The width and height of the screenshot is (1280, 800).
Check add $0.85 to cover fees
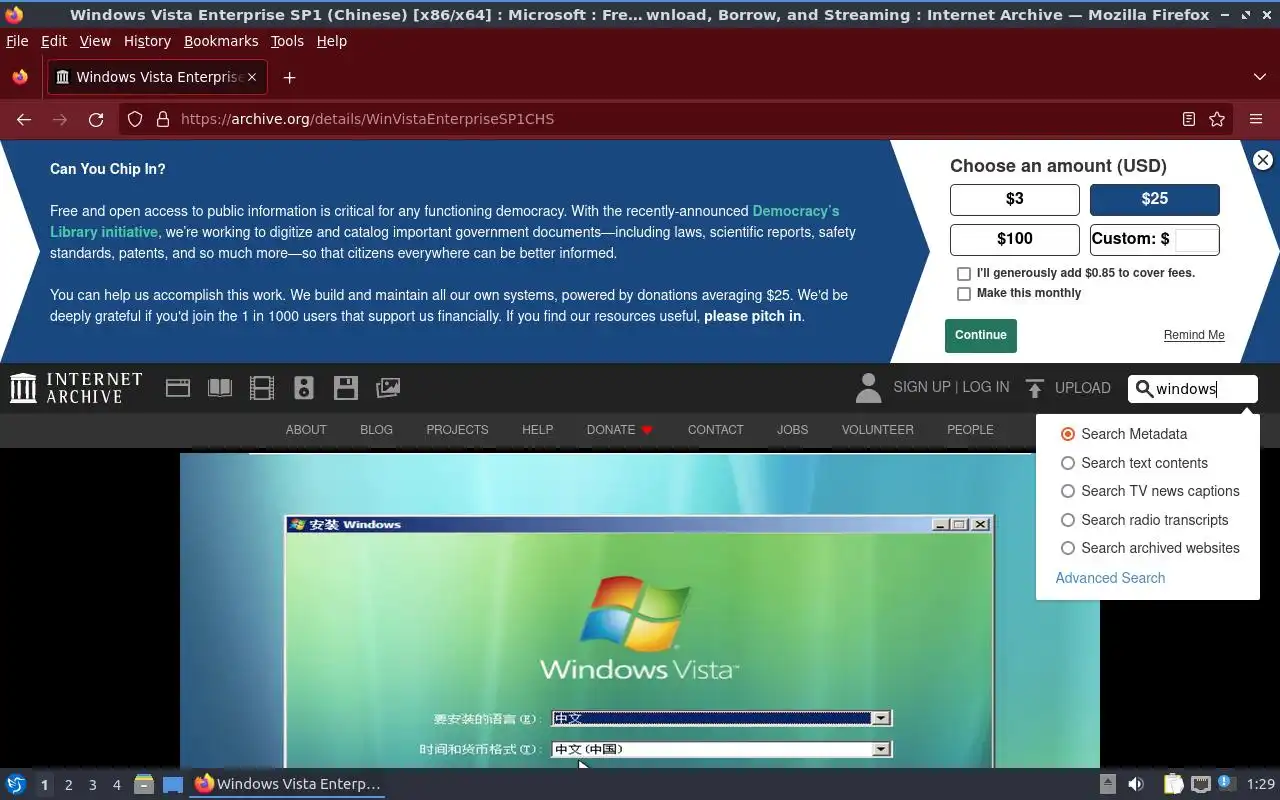[964, 273]
